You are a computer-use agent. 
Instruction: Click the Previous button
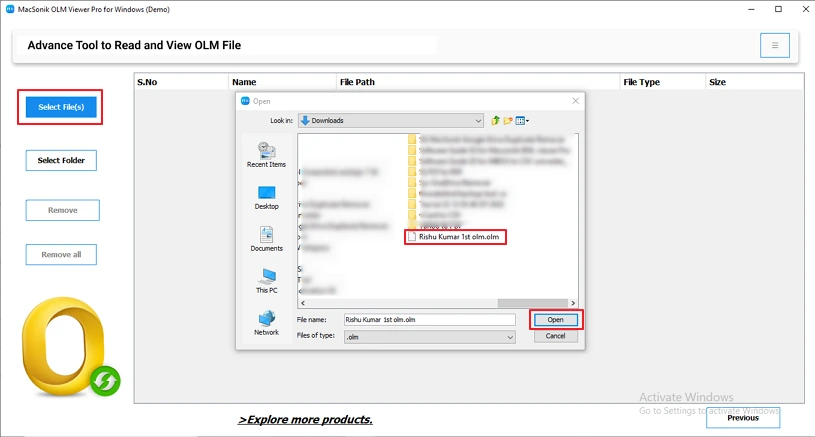pos(743,418)
